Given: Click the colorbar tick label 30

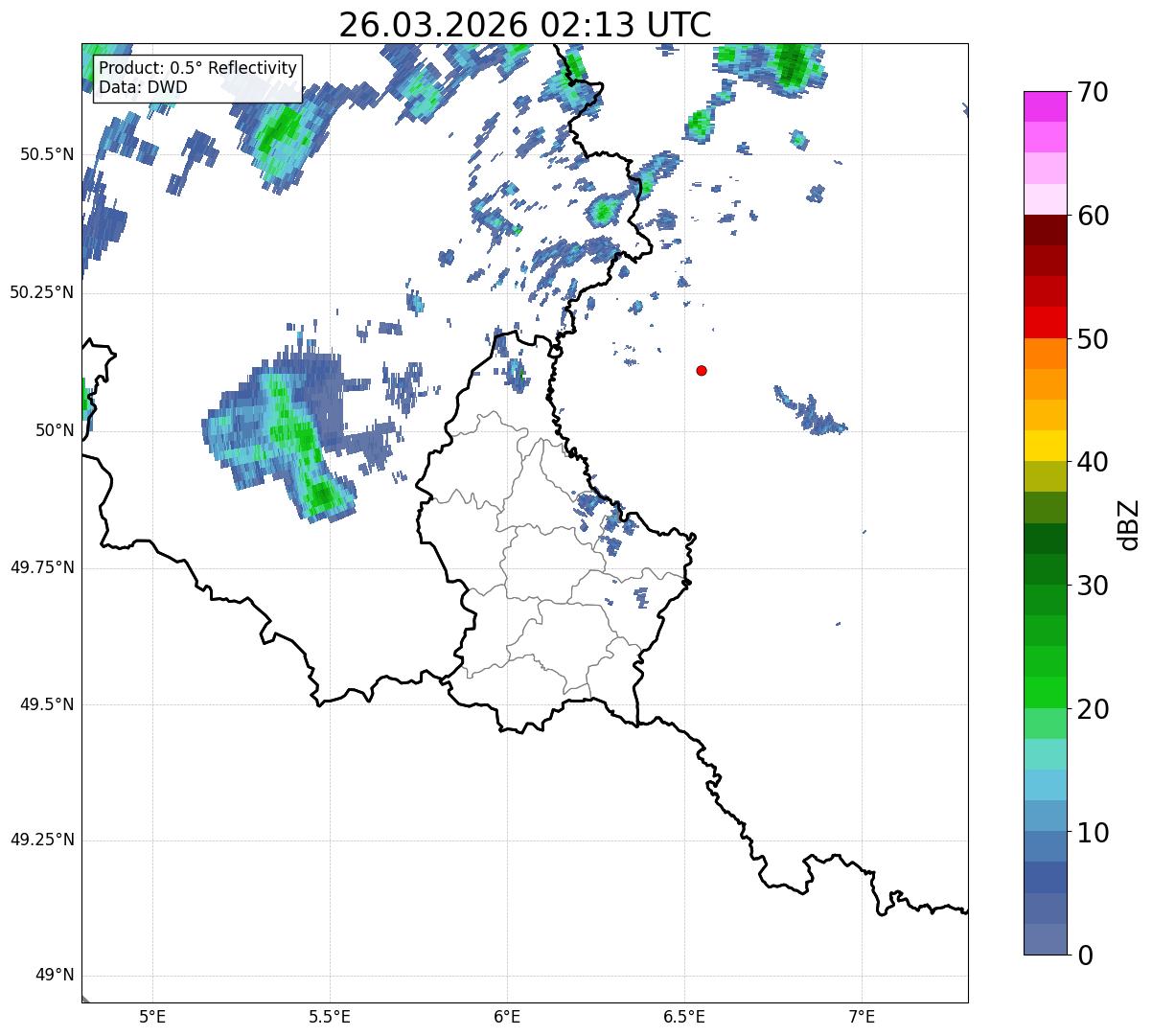Looking at the screenshot, I should tap(1093, 586).
